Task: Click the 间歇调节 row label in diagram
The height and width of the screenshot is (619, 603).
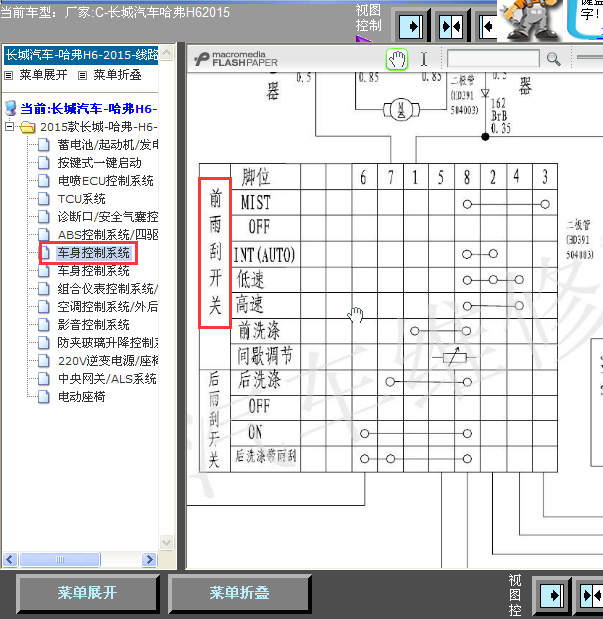Action: 265,356
